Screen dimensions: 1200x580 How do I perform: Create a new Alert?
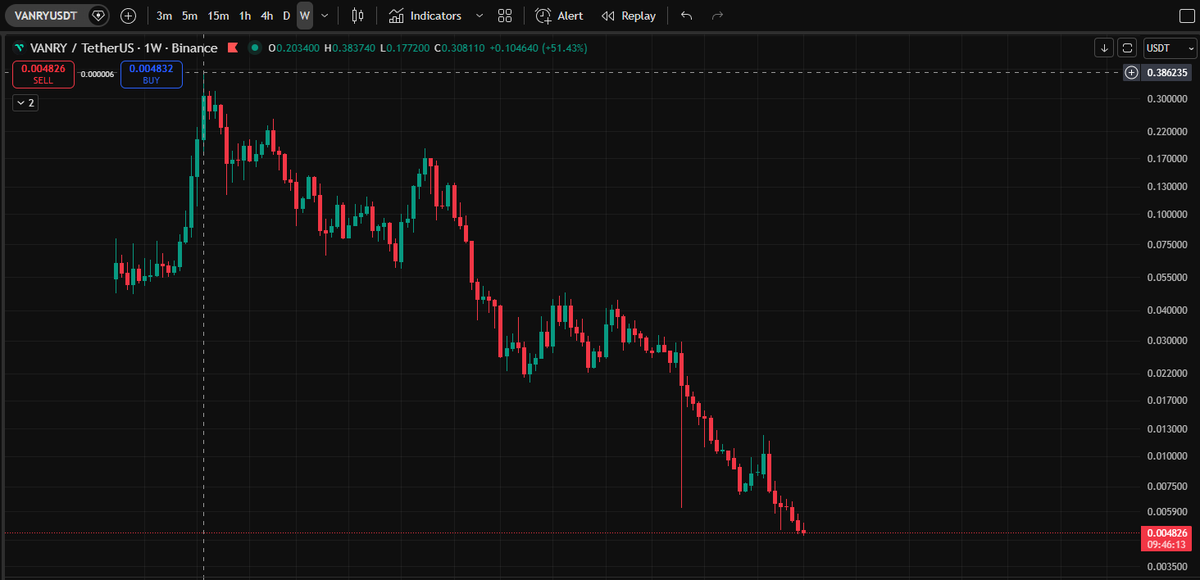[x=559, y=16]
